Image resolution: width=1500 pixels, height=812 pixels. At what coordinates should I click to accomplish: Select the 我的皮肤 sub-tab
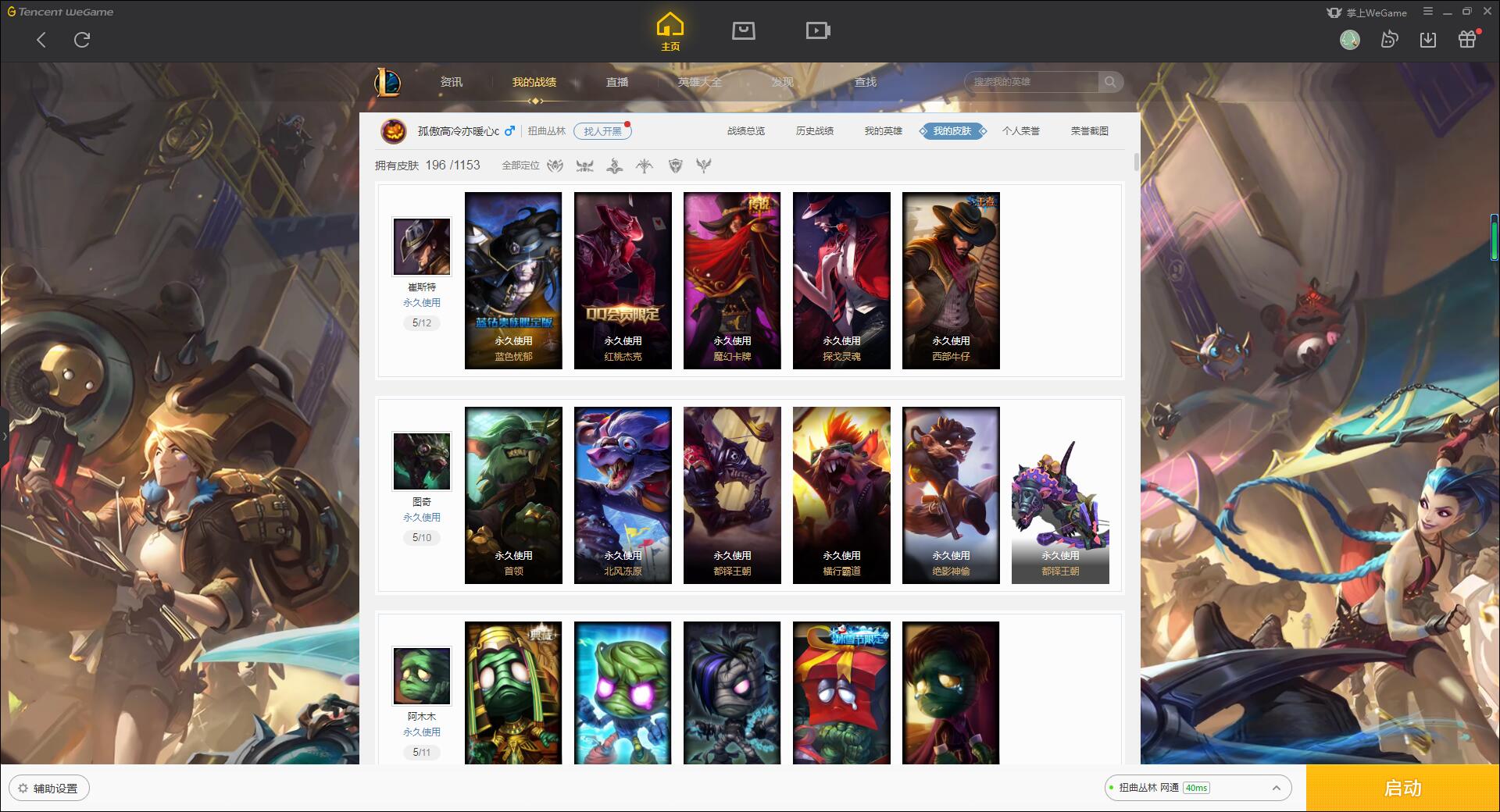pyautogui.click(x=952, y=131)
